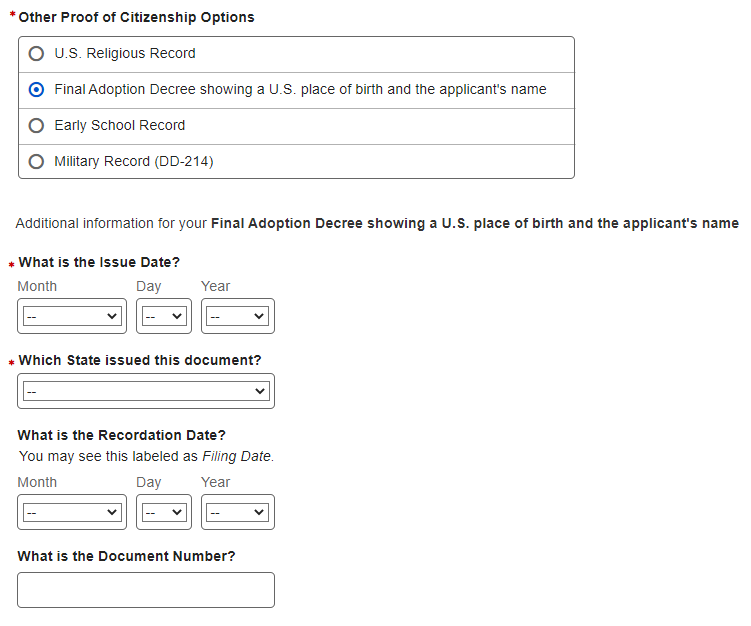
Task: Open the Issue Date Month dropdown
Action: (70, 316)
